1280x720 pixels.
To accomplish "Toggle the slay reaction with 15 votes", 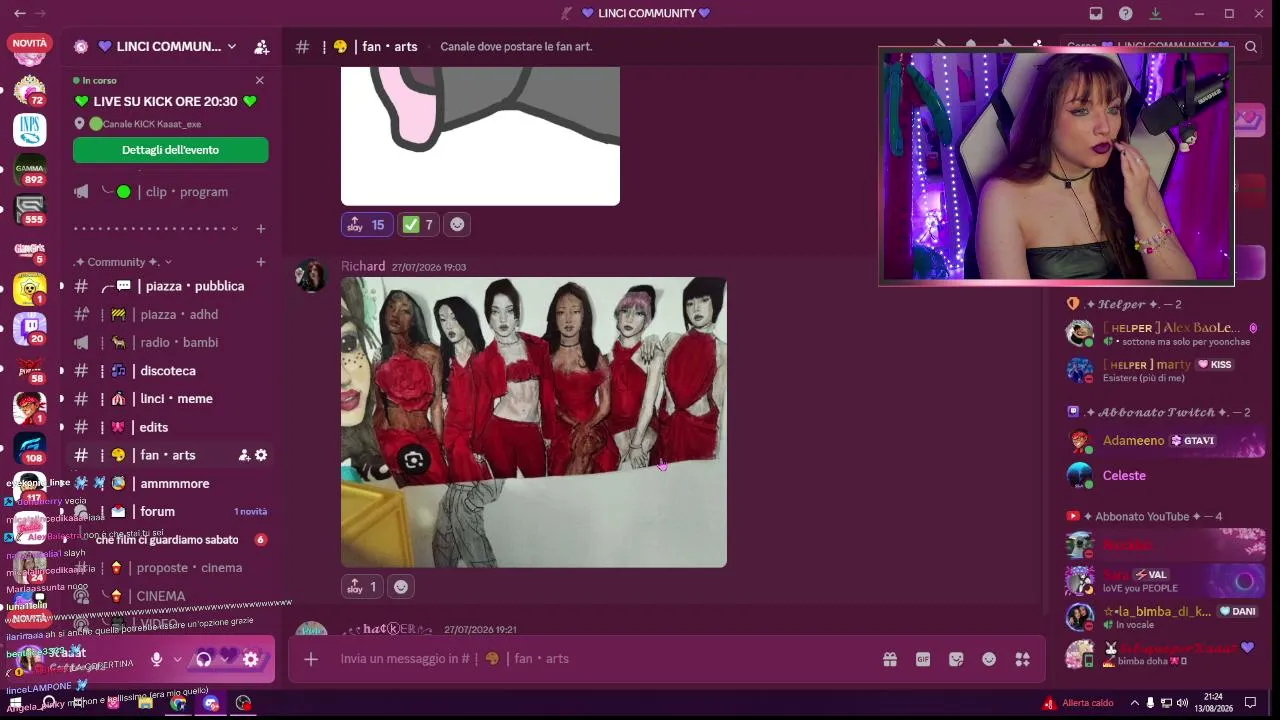I will tap(366, 225).
